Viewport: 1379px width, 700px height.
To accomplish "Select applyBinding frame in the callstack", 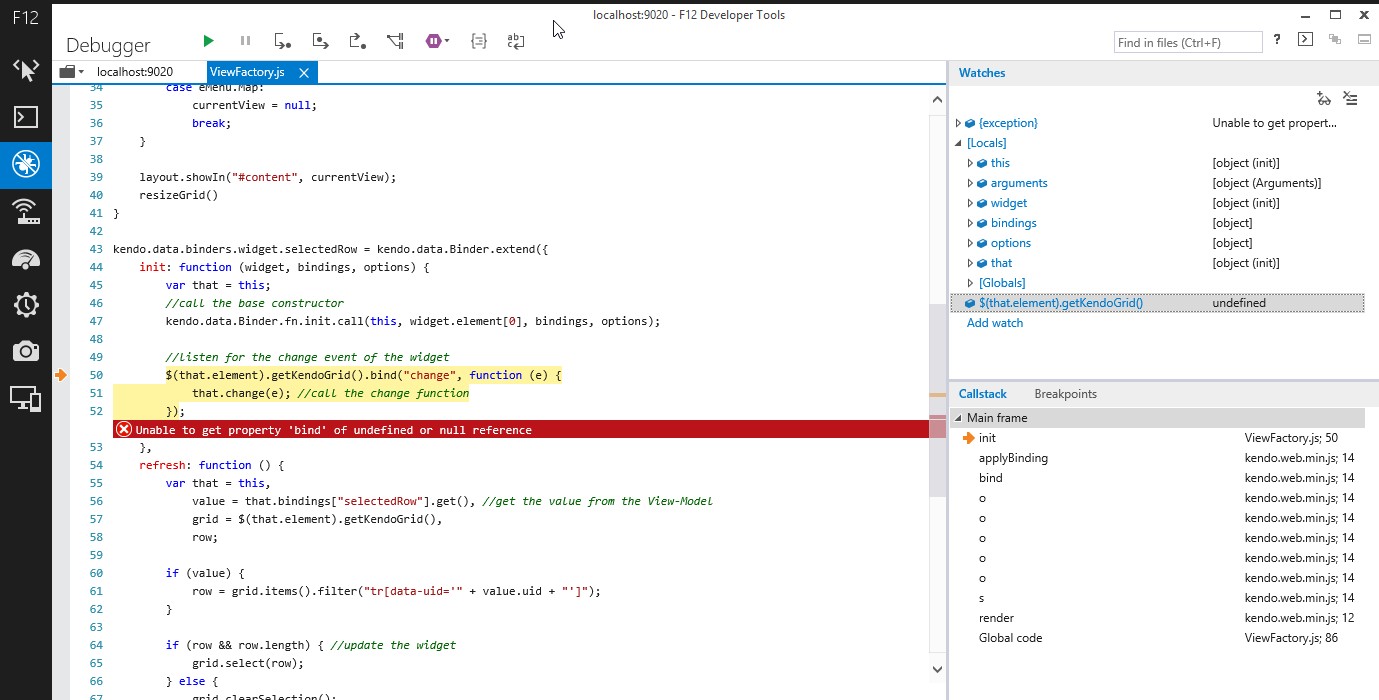I will pos(1013,458).
